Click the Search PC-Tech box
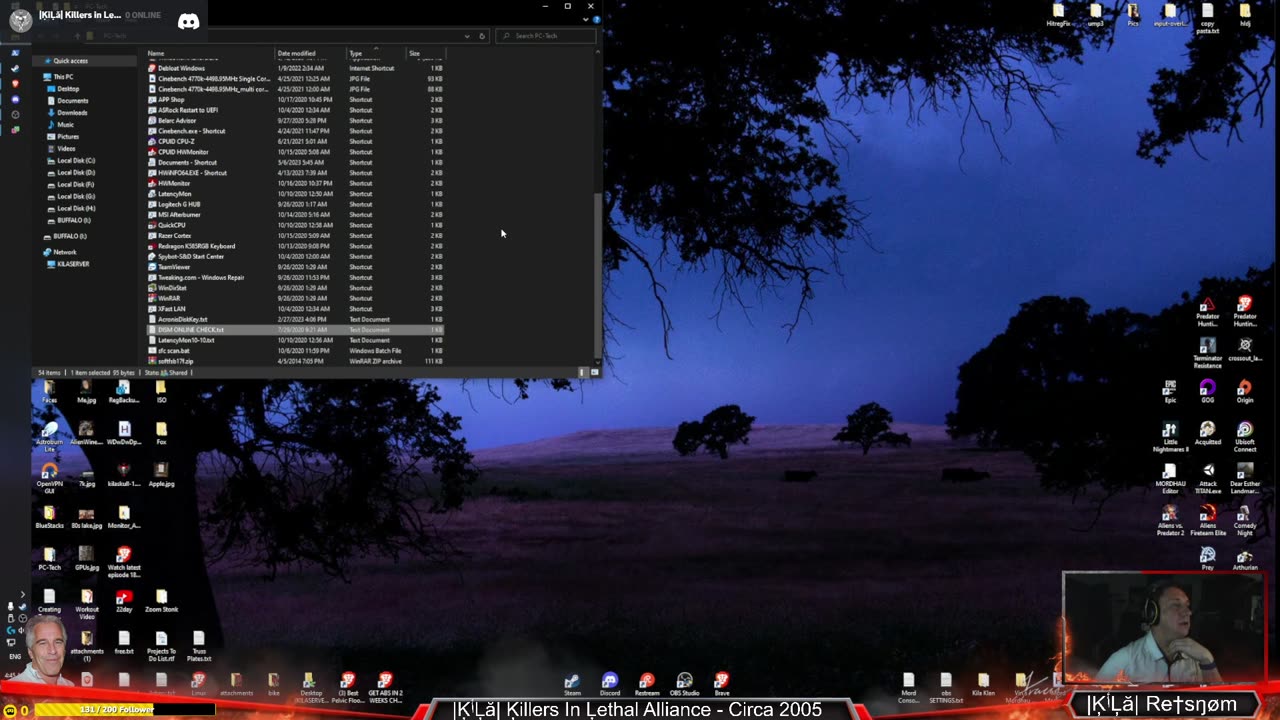1280x720 pixels. (x=545, y=36)
